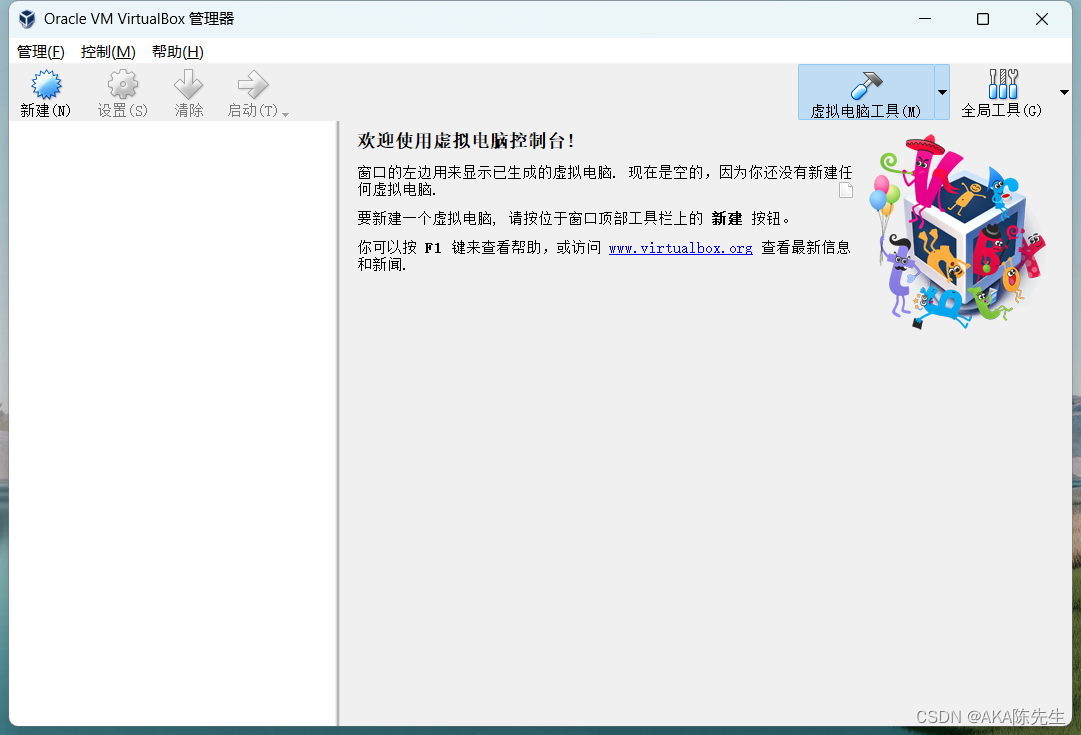Open the 管理(F) menu
1081x735 pixels.
(41, 52)
